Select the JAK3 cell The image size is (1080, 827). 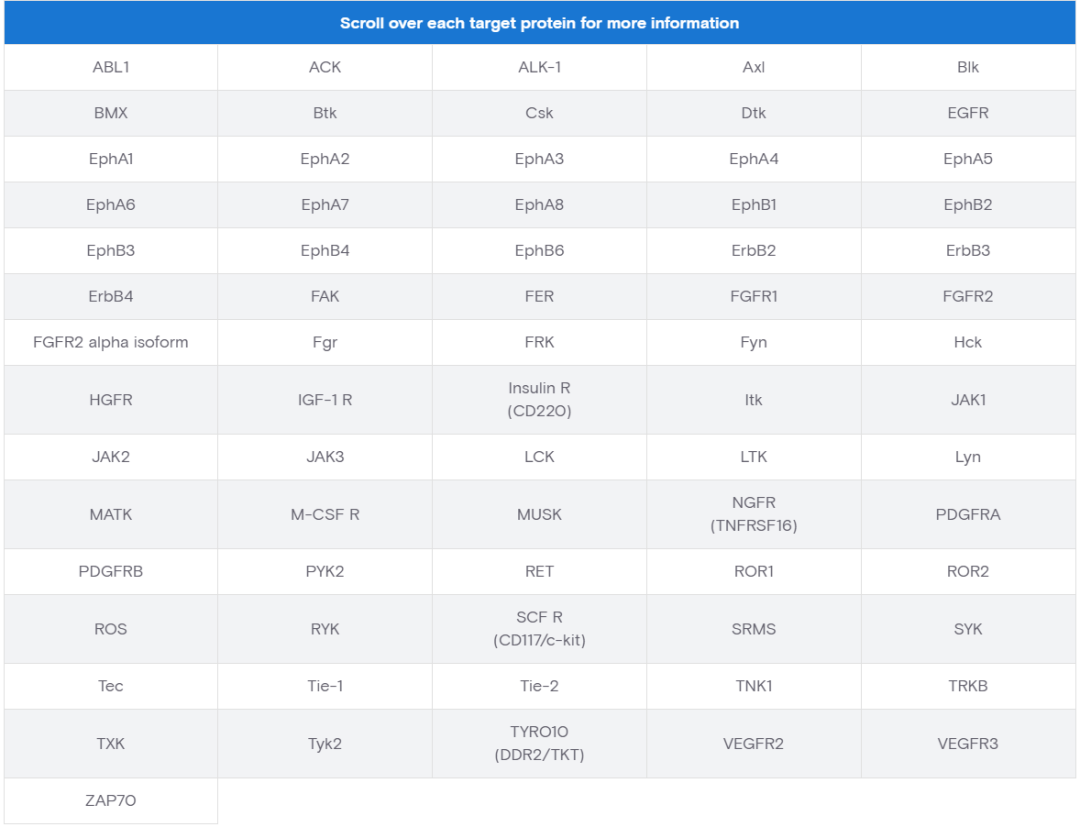click(x=325, y=457)
